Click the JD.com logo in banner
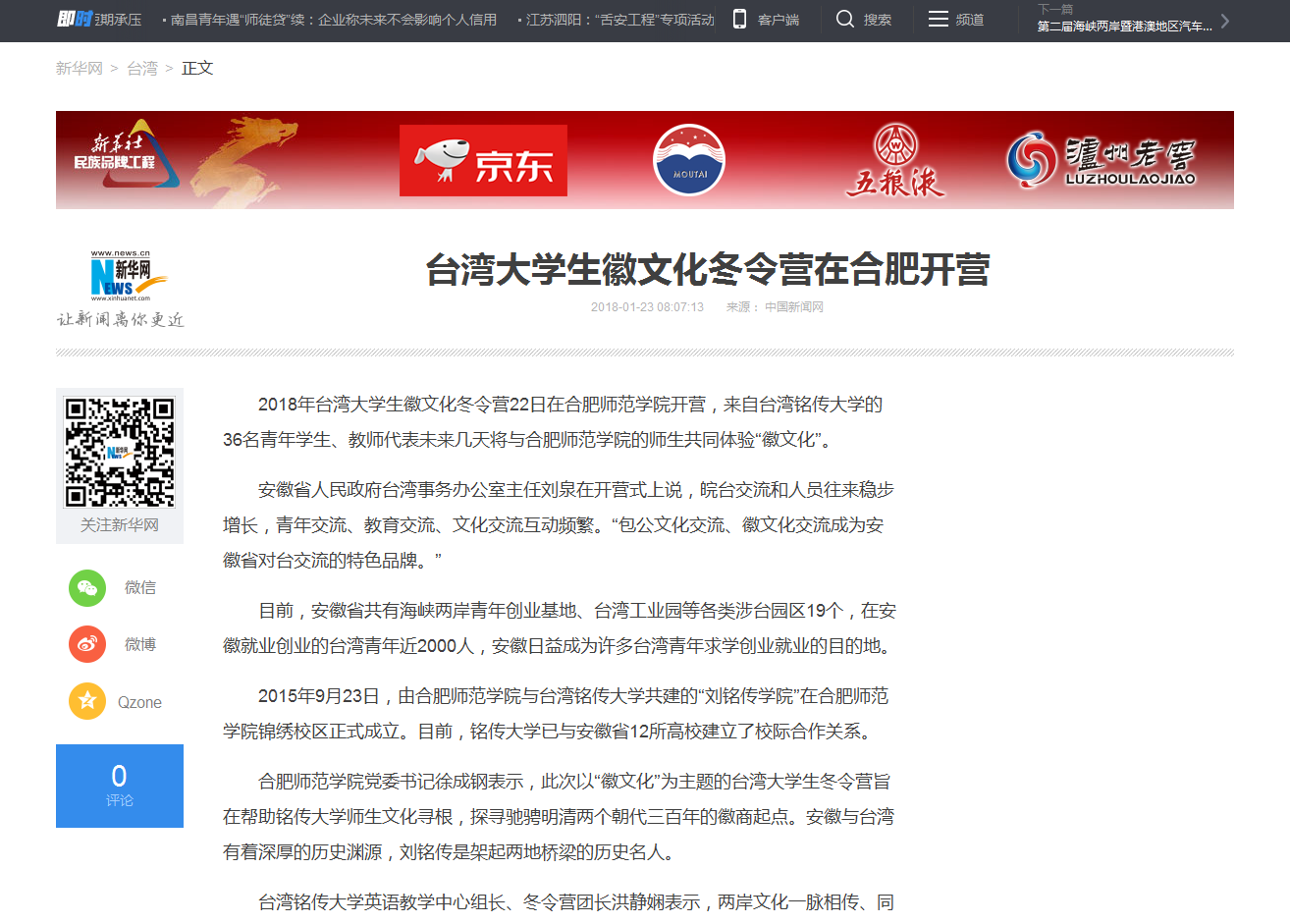Screen dimensions: 1290x924 (483, 160)
